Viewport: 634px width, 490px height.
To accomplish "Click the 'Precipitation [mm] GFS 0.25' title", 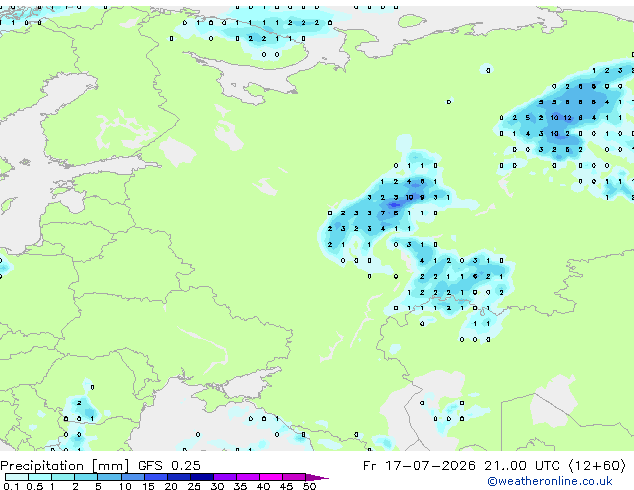I will click(100, 466).
